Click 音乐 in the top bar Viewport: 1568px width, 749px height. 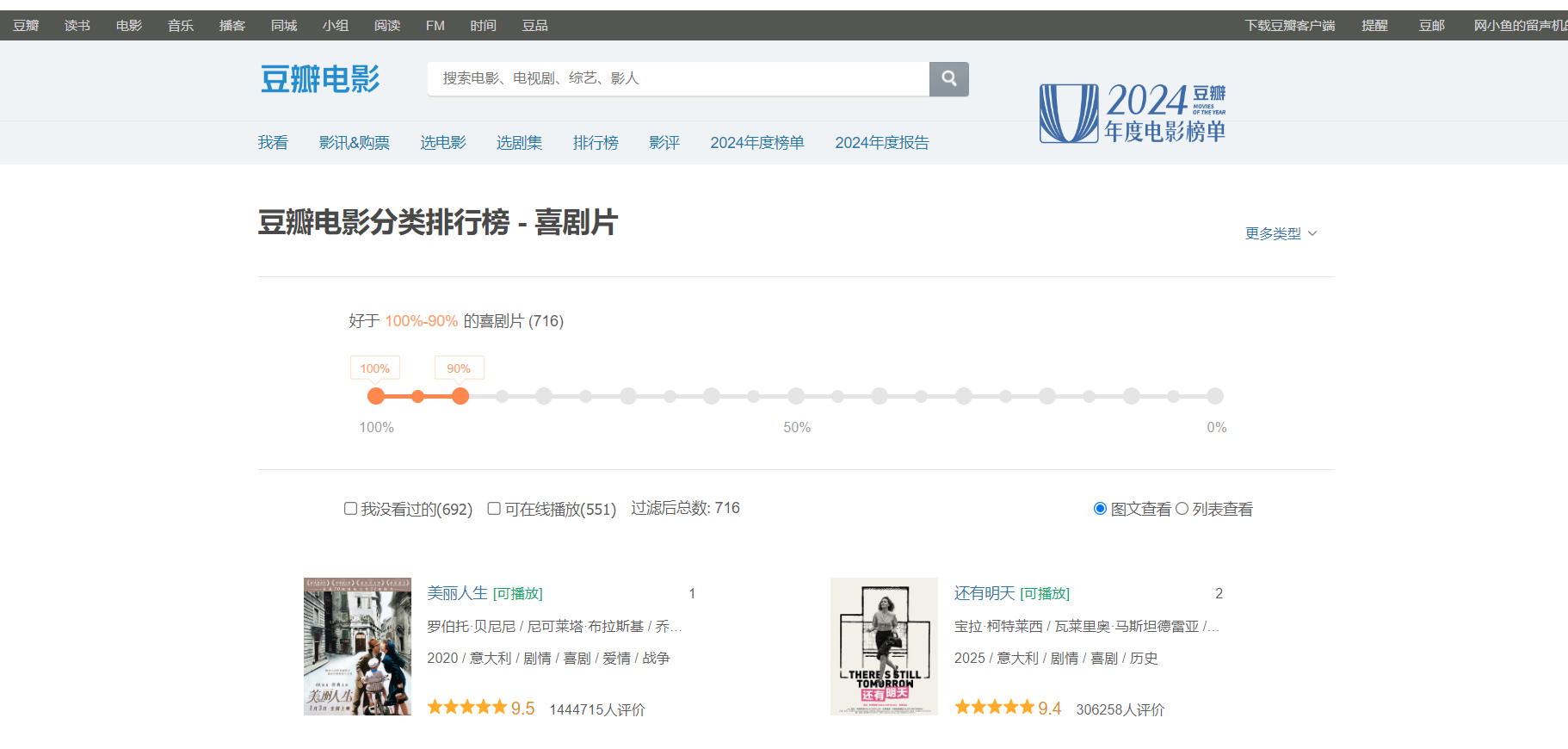click(181, 26)
